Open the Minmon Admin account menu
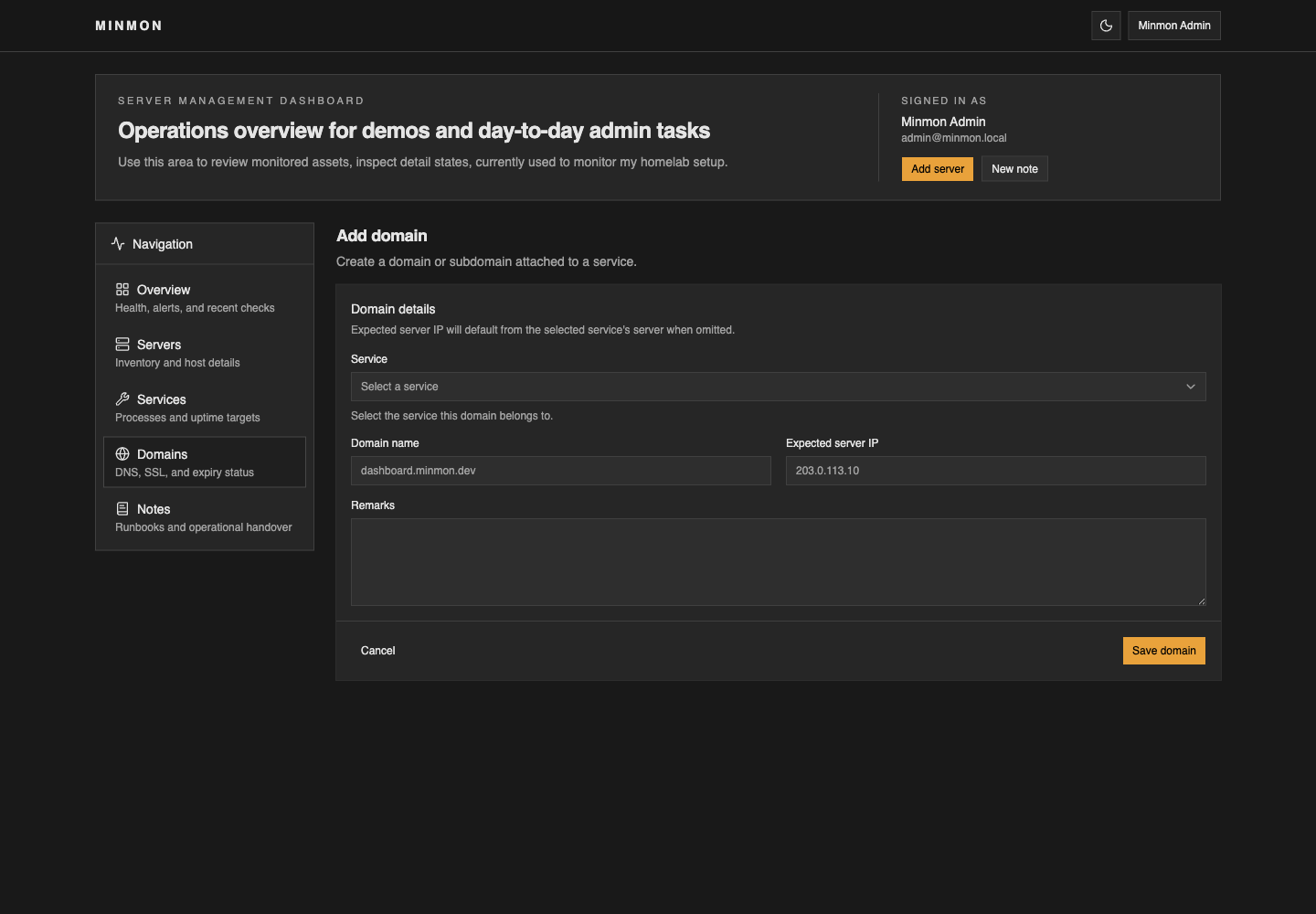Screen dimensions: 1316x914 pyautogui.click(x=1174, y=26)
